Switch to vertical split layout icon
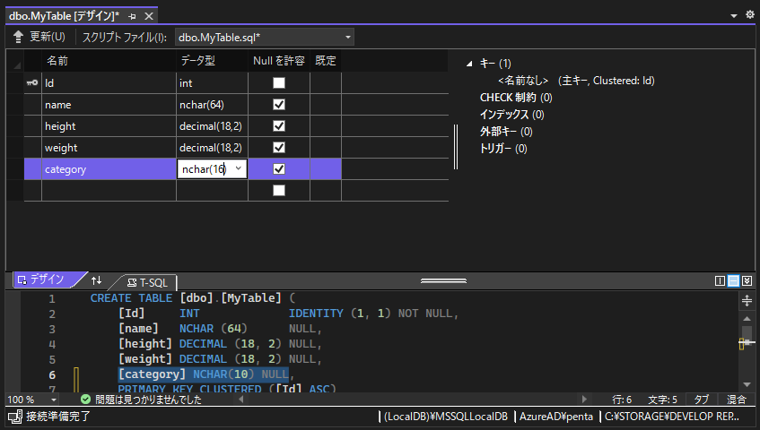Viewport: 760px width, 430px height. [720, 281]
